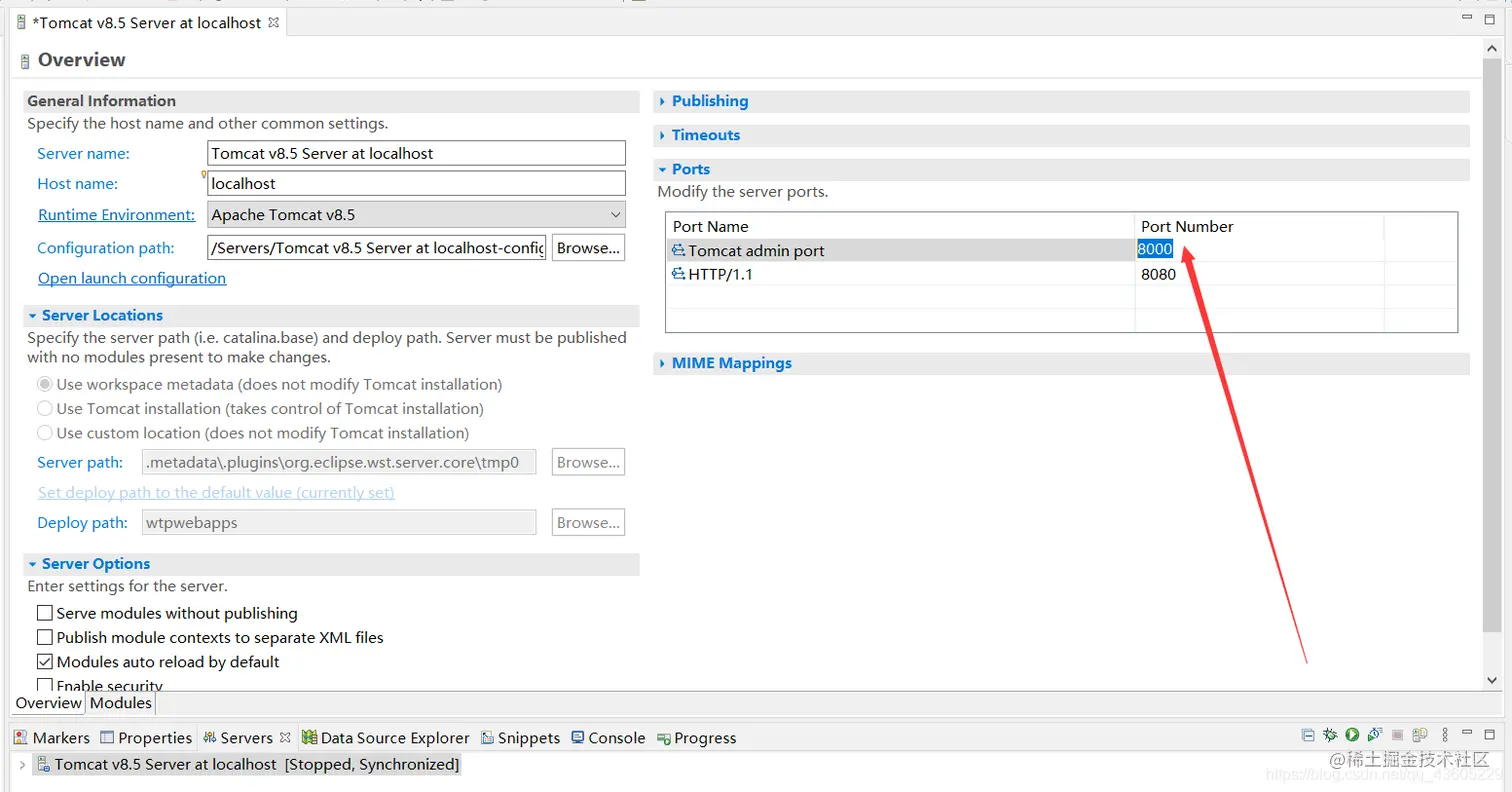
Task: Click the collapse-all icon in Servers toolbar
Action: (x=1308, y=735)
